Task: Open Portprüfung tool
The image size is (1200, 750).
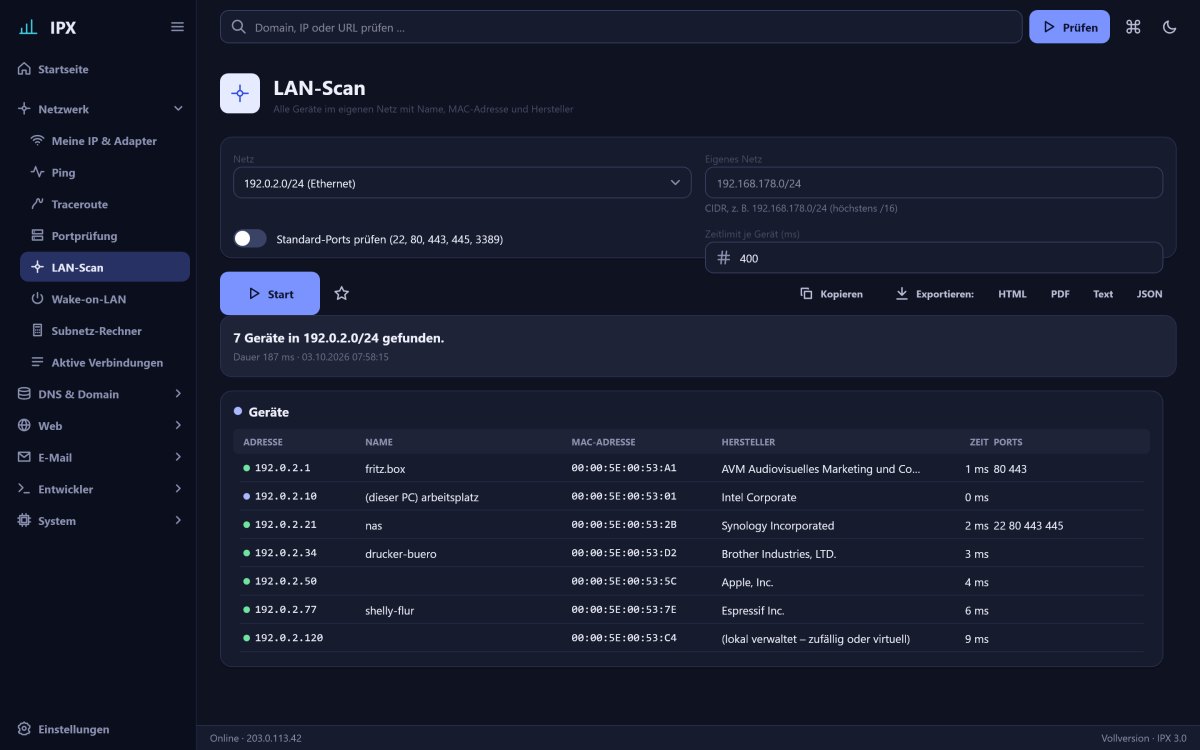Action: 104,236
